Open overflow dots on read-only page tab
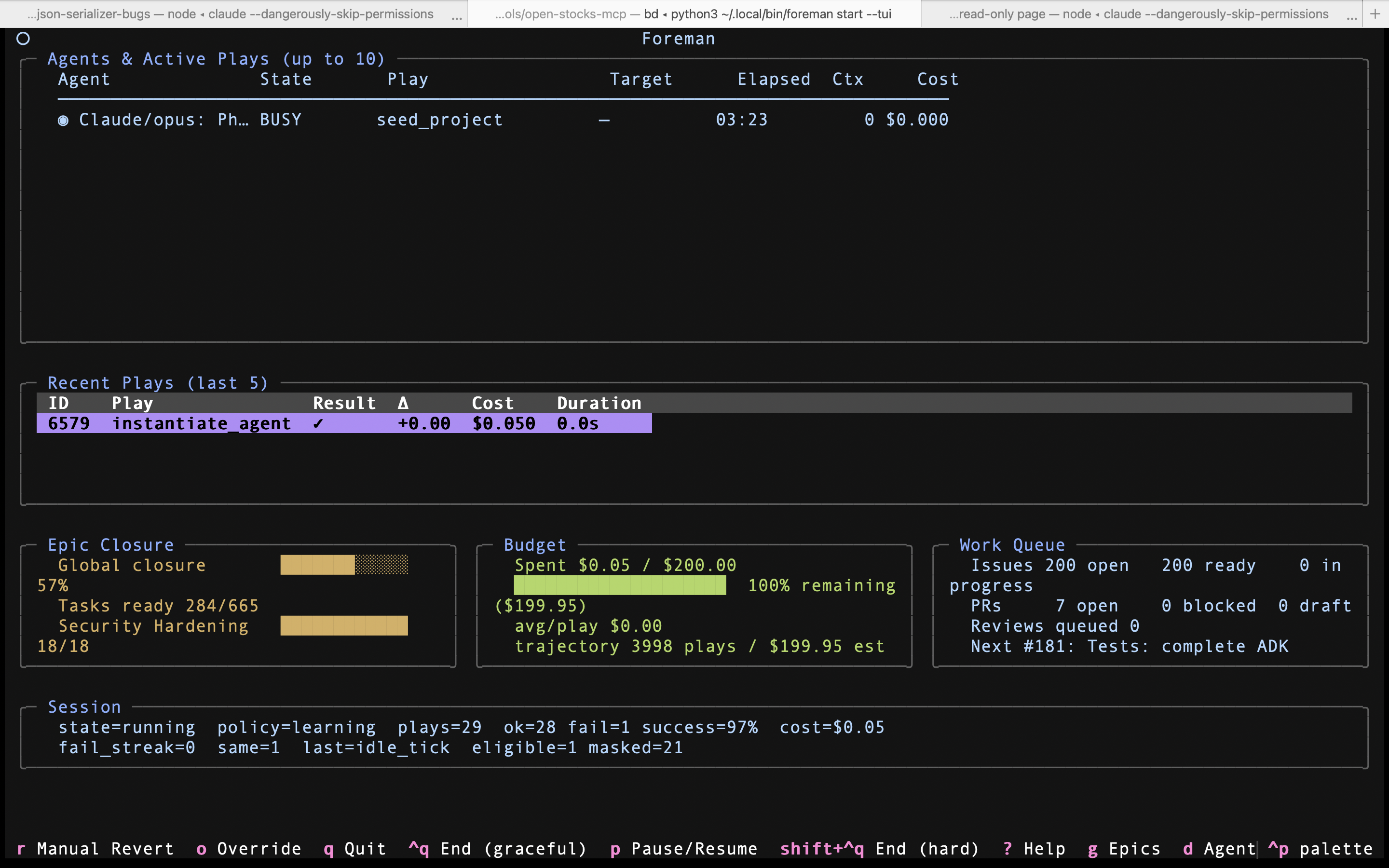 1352,18
